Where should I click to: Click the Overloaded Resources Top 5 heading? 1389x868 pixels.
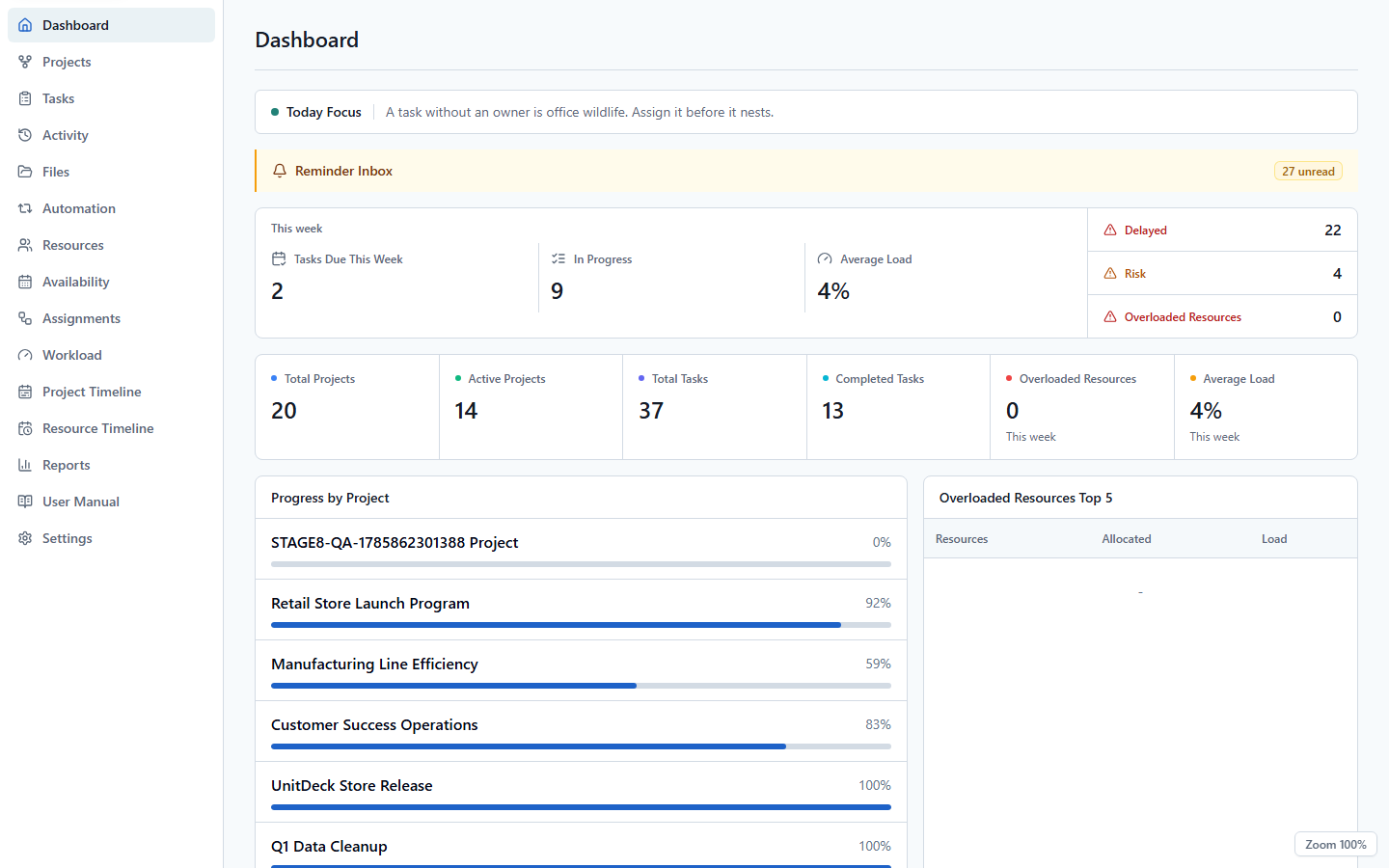(x=1025, y=498)
